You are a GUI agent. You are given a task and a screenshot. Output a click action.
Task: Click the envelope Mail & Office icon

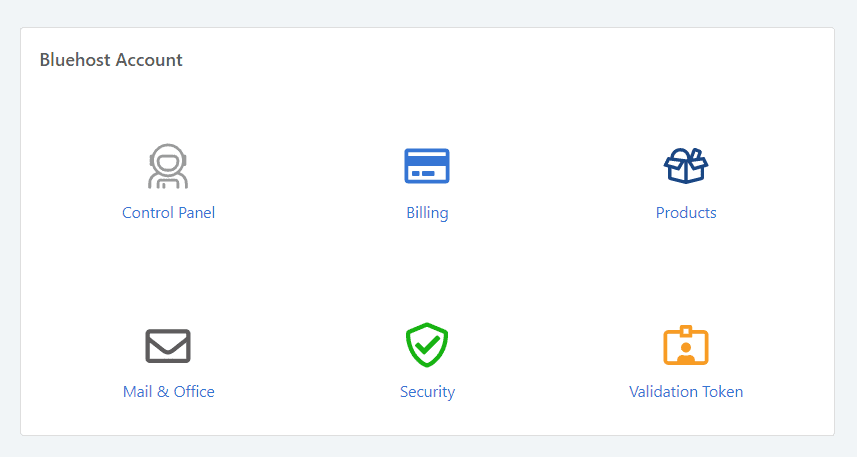click(168, 346)
